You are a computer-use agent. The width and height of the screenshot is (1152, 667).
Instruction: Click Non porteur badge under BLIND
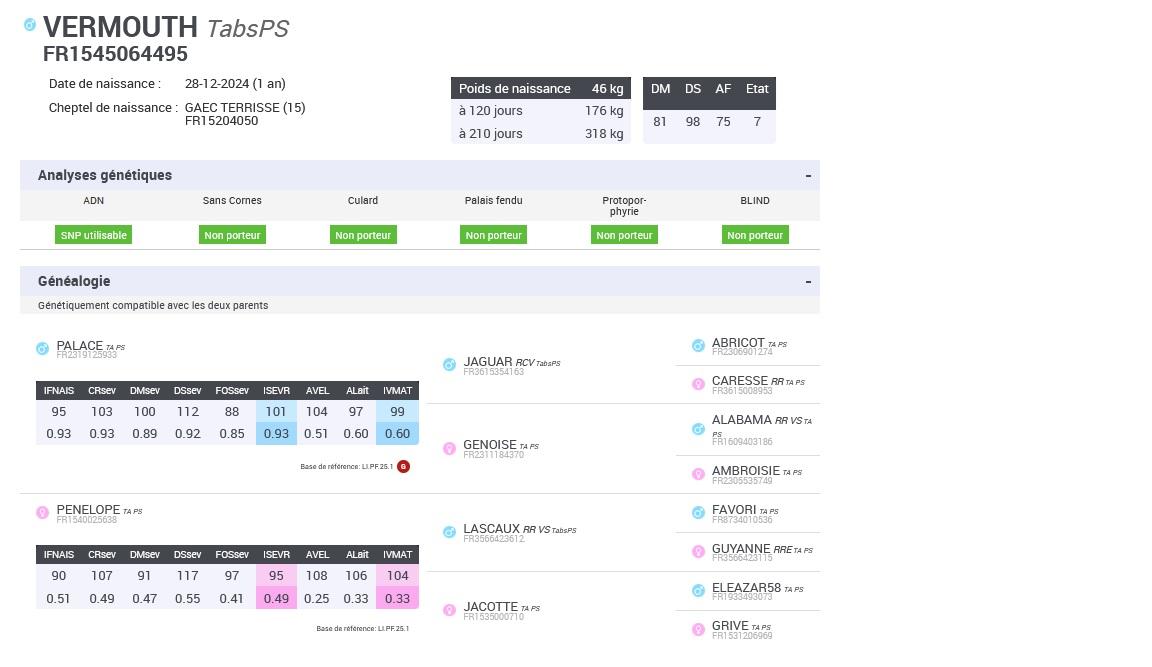click(755, 235)
